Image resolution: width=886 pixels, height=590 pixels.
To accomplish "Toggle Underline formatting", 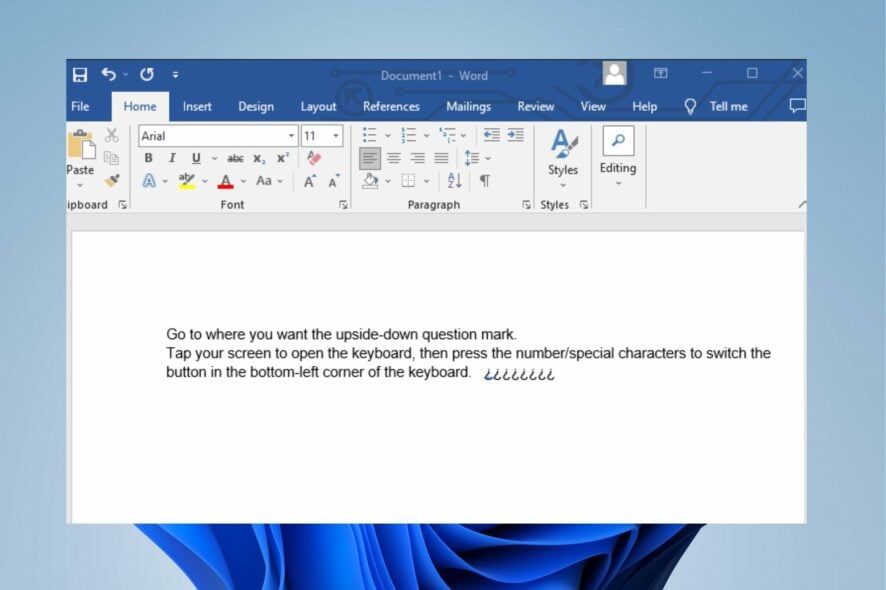I will [x=196, y=158].
